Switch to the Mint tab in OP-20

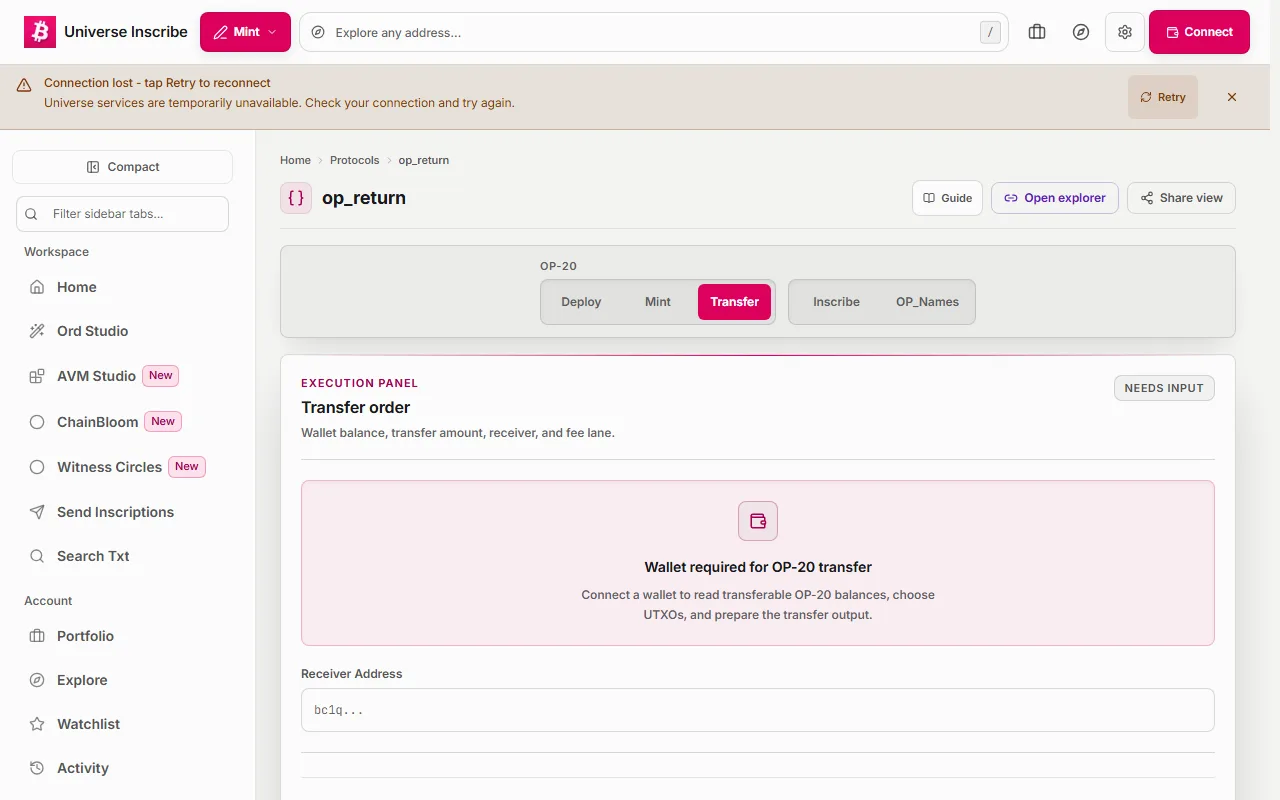click(x=658, y=302)
